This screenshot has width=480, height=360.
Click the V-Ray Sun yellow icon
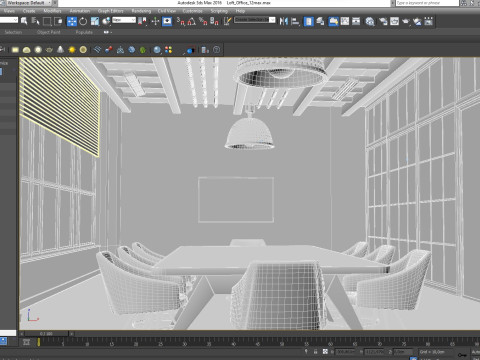click(72, 50)
